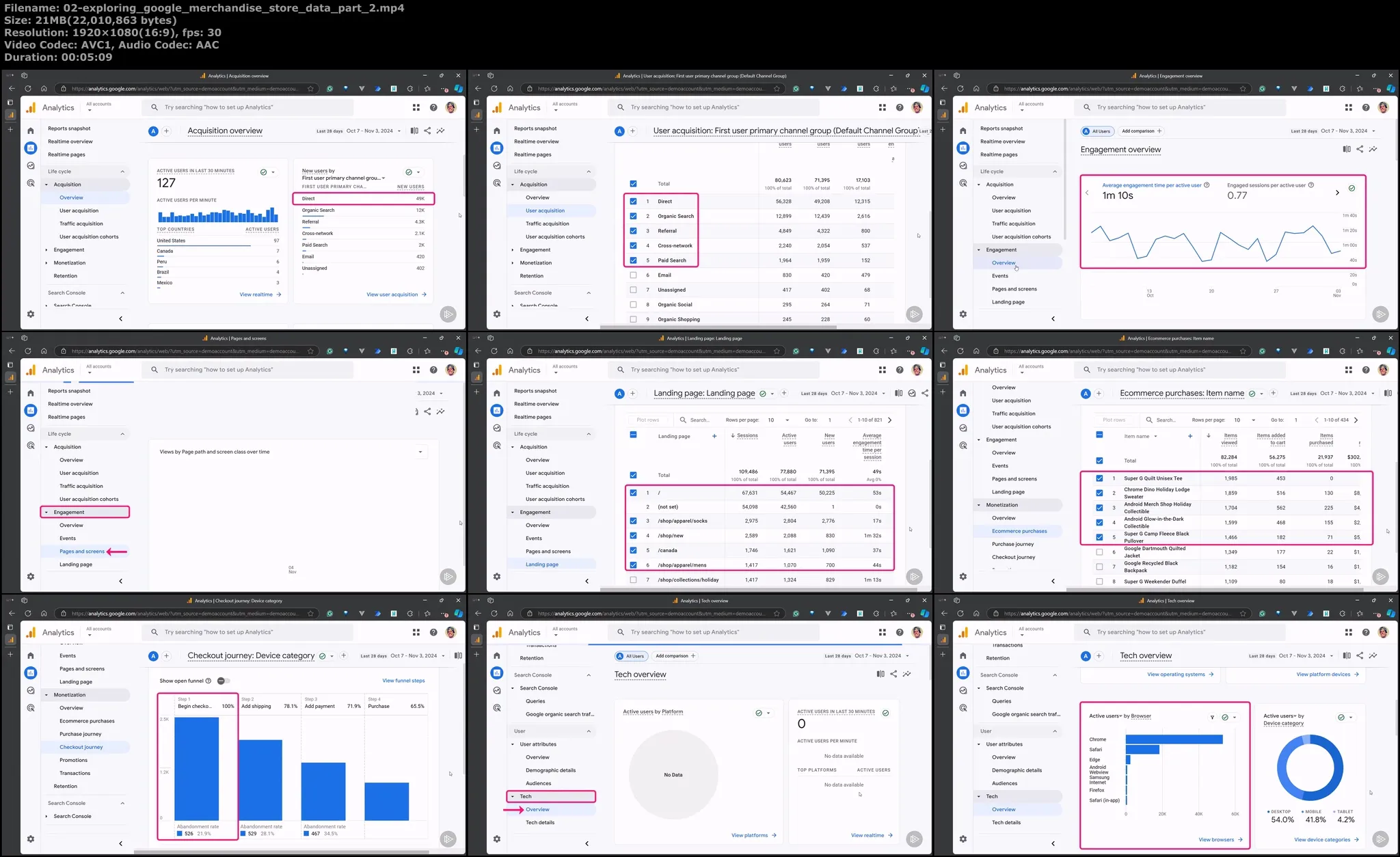Click View user acquisition link

pyautogui.click(x=396, y=295)
